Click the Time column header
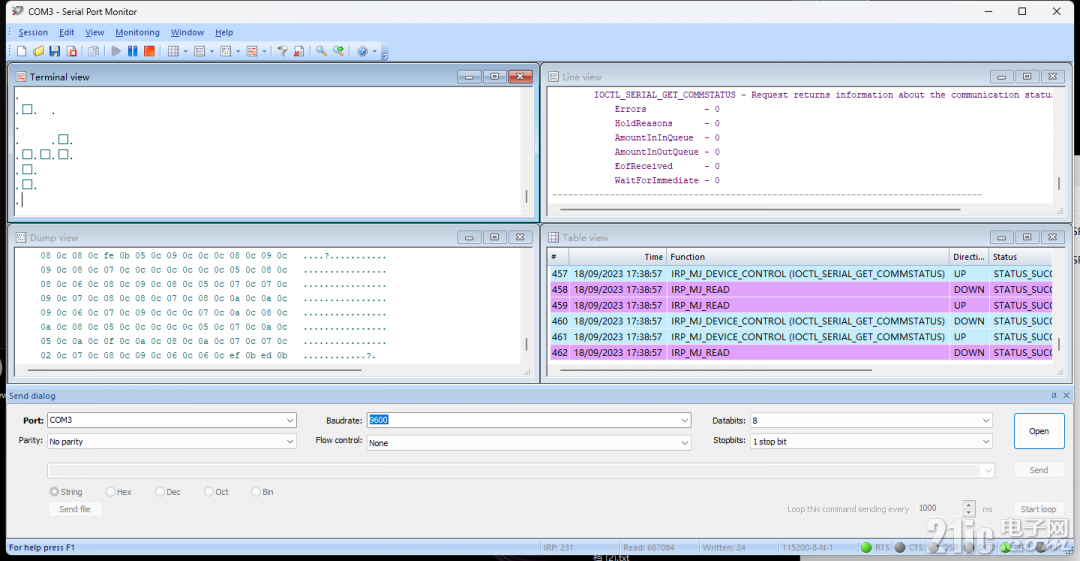 [x=618, y=256]
